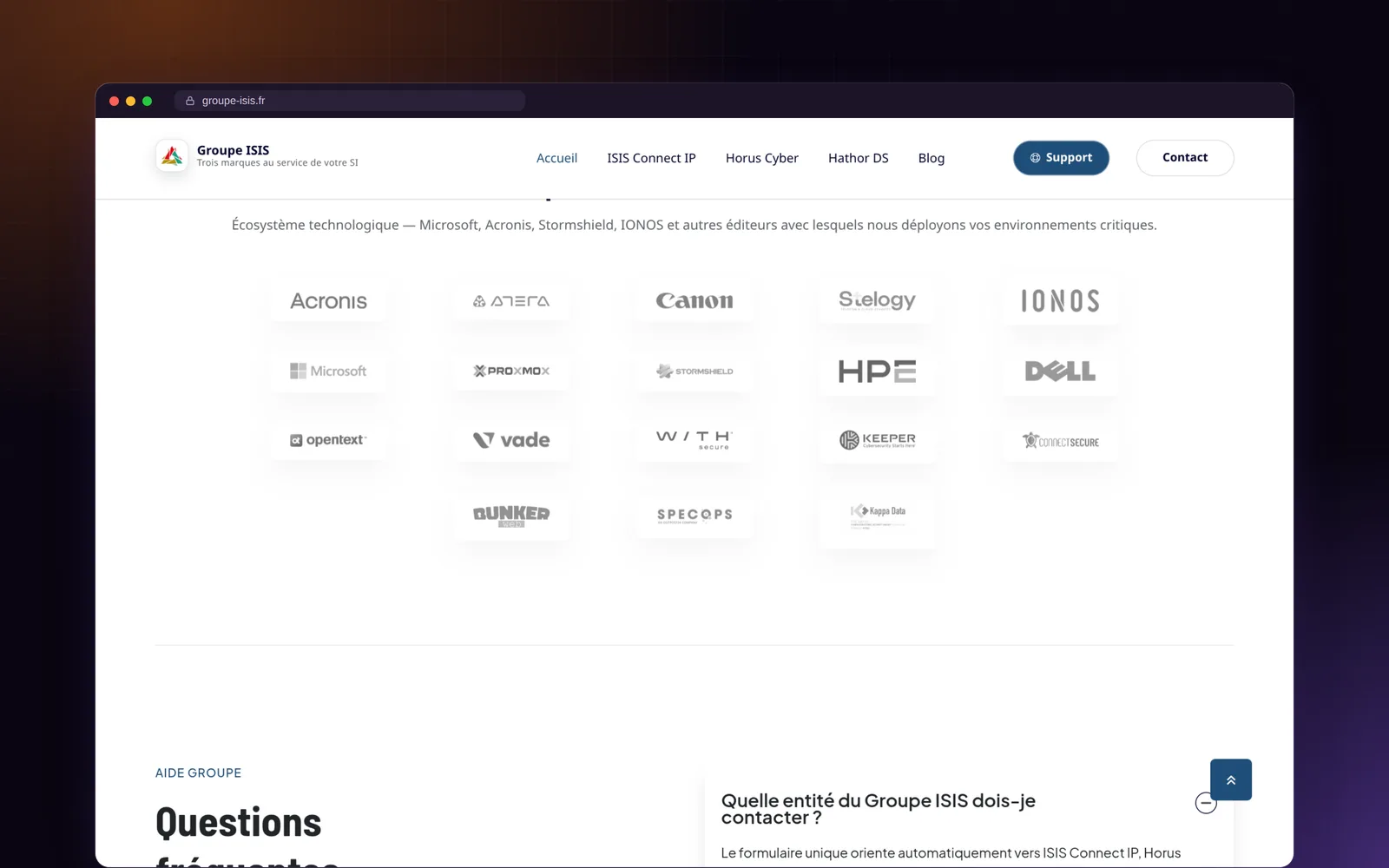Visit the Blog menu link

pos(931,158)
